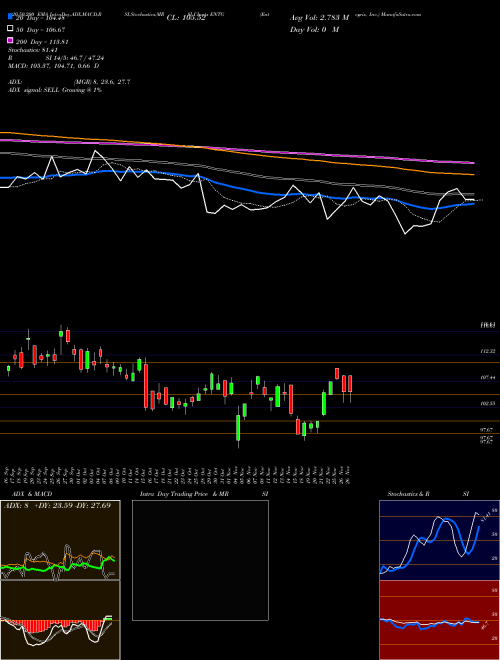Click the end of the blue 20-day average line
This screenshot has height=660, width=500.
(473, 204)
